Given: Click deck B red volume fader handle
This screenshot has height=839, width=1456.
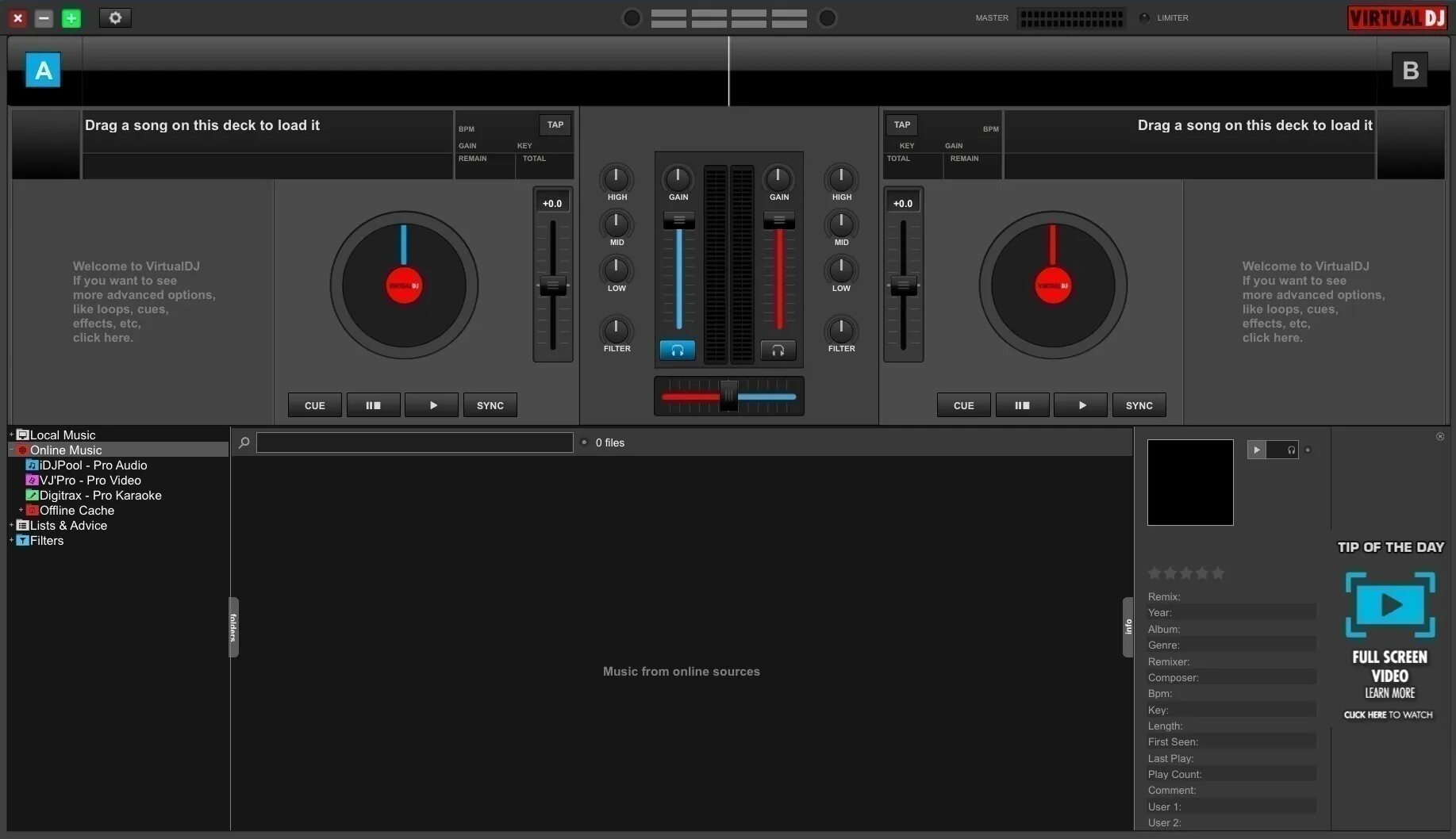Looking at the screenshot, I should [779, 220].
